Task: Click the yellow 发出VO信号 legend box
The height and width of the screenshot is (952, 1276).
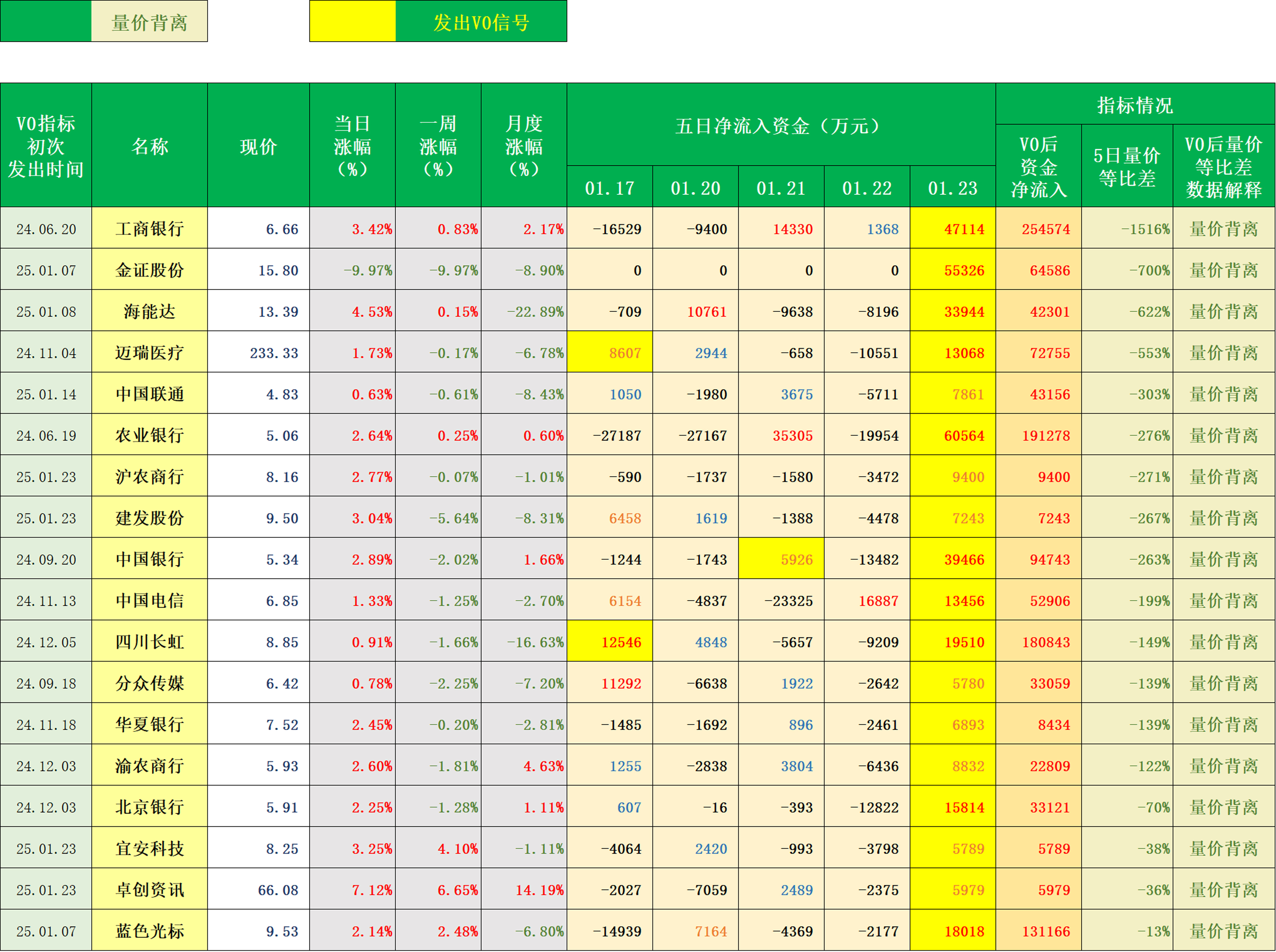Action: pos(353,21)
